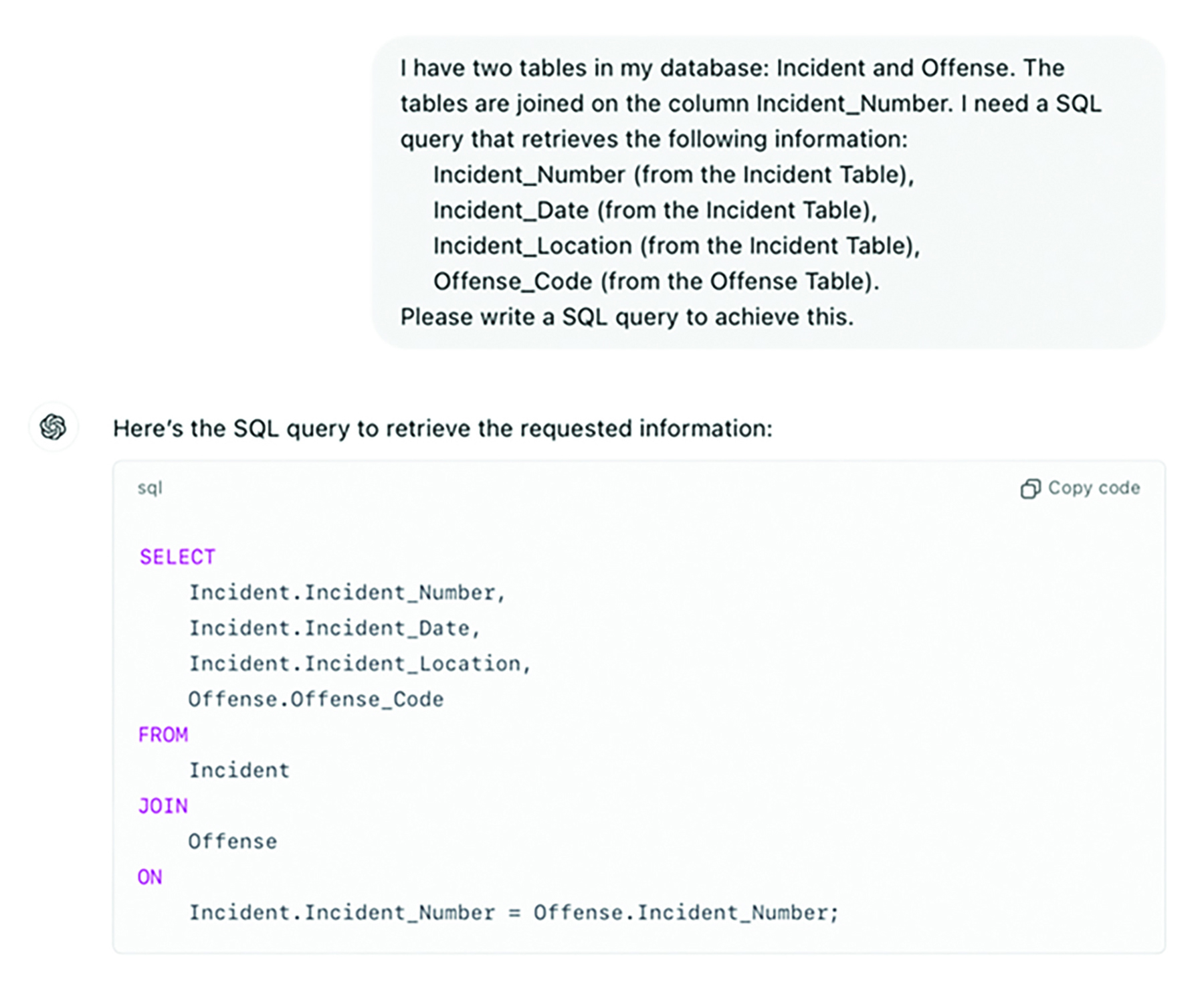Click the Incident.Incident_Date code line
This screenshot has height=990, width=1204.
(334, 628)
